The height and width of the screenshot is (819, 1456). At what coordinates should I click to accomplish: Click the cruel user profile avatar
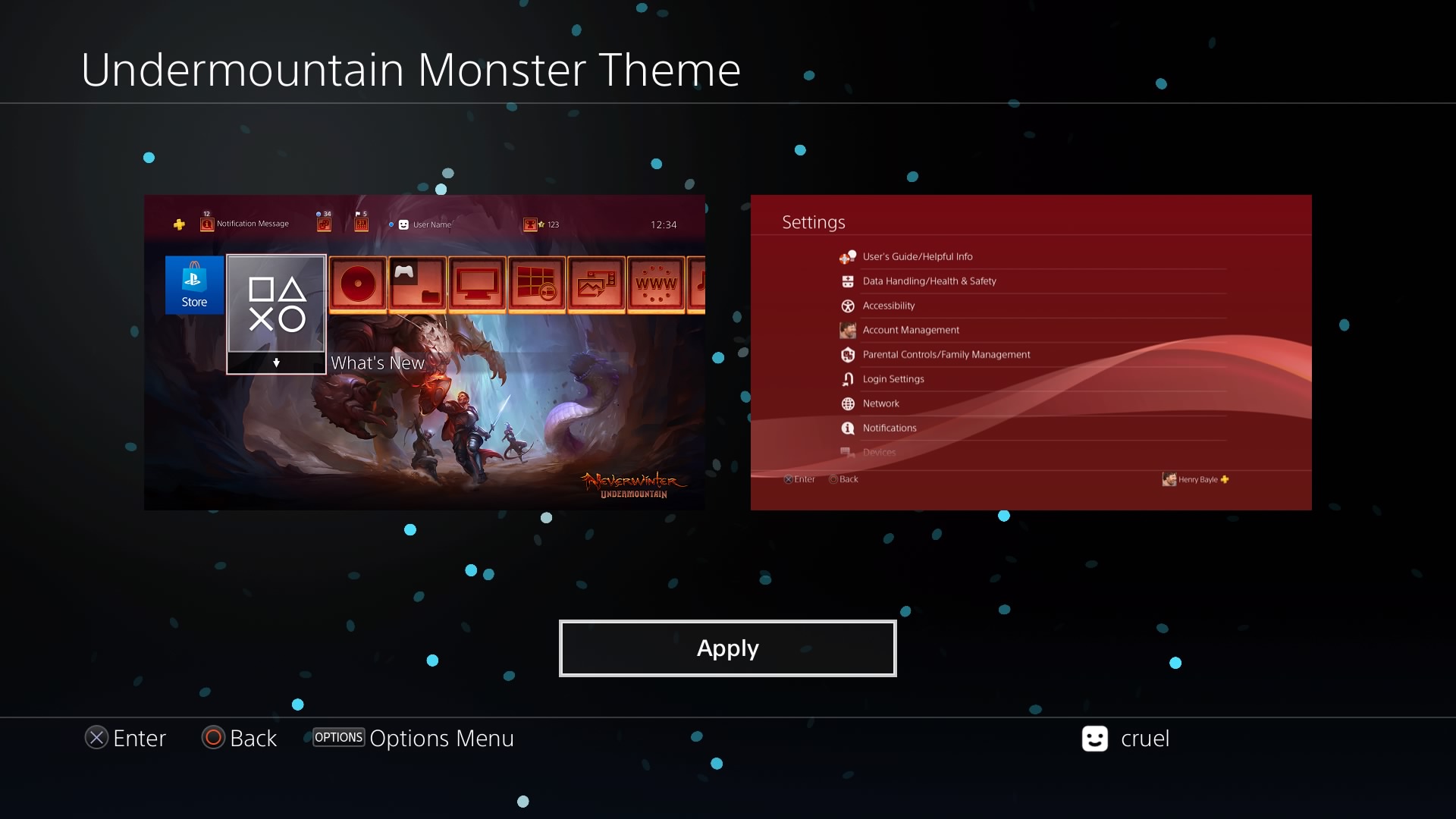[1094, 739]
